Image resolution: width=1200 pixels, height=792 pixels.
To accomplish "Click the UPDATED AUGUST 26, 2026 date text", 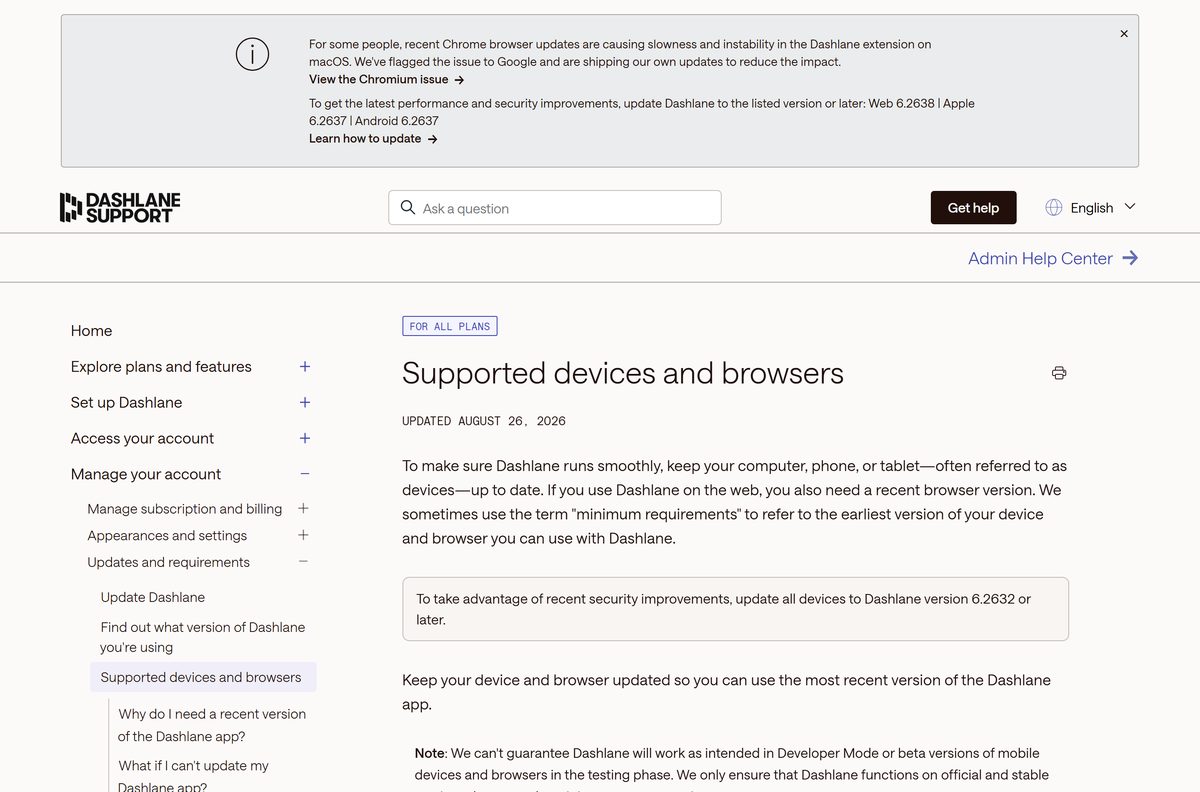I will point(484,421).
